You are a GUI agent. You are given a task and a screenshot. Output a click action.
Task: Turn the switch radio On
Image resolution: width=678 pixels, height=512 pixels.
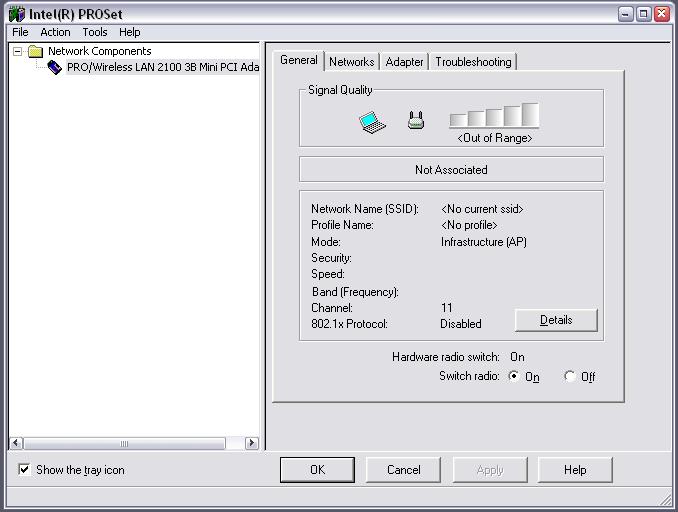tap(514, 376)
